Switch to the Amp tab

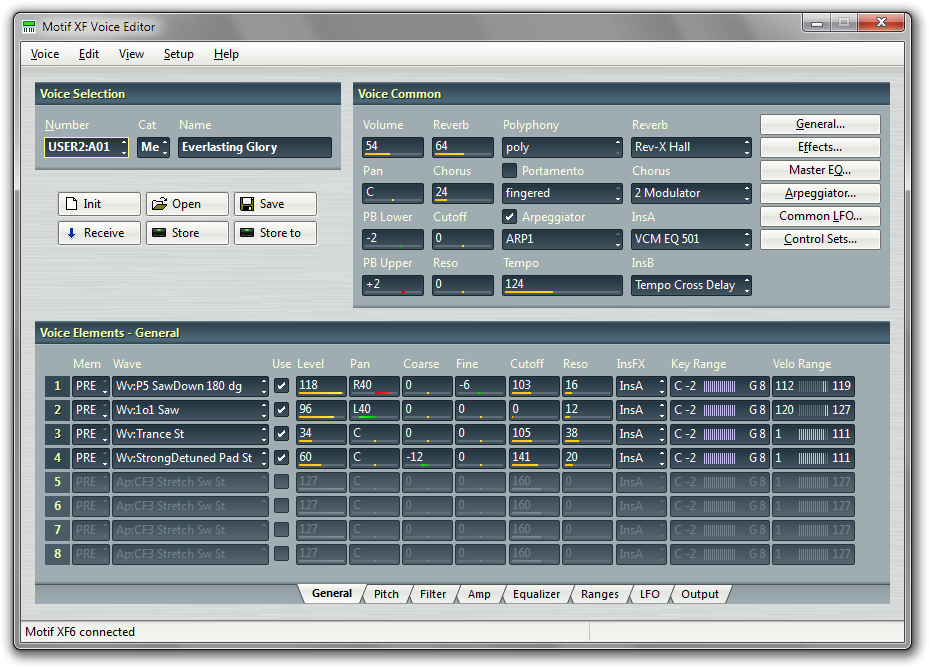tap(479, 594)
